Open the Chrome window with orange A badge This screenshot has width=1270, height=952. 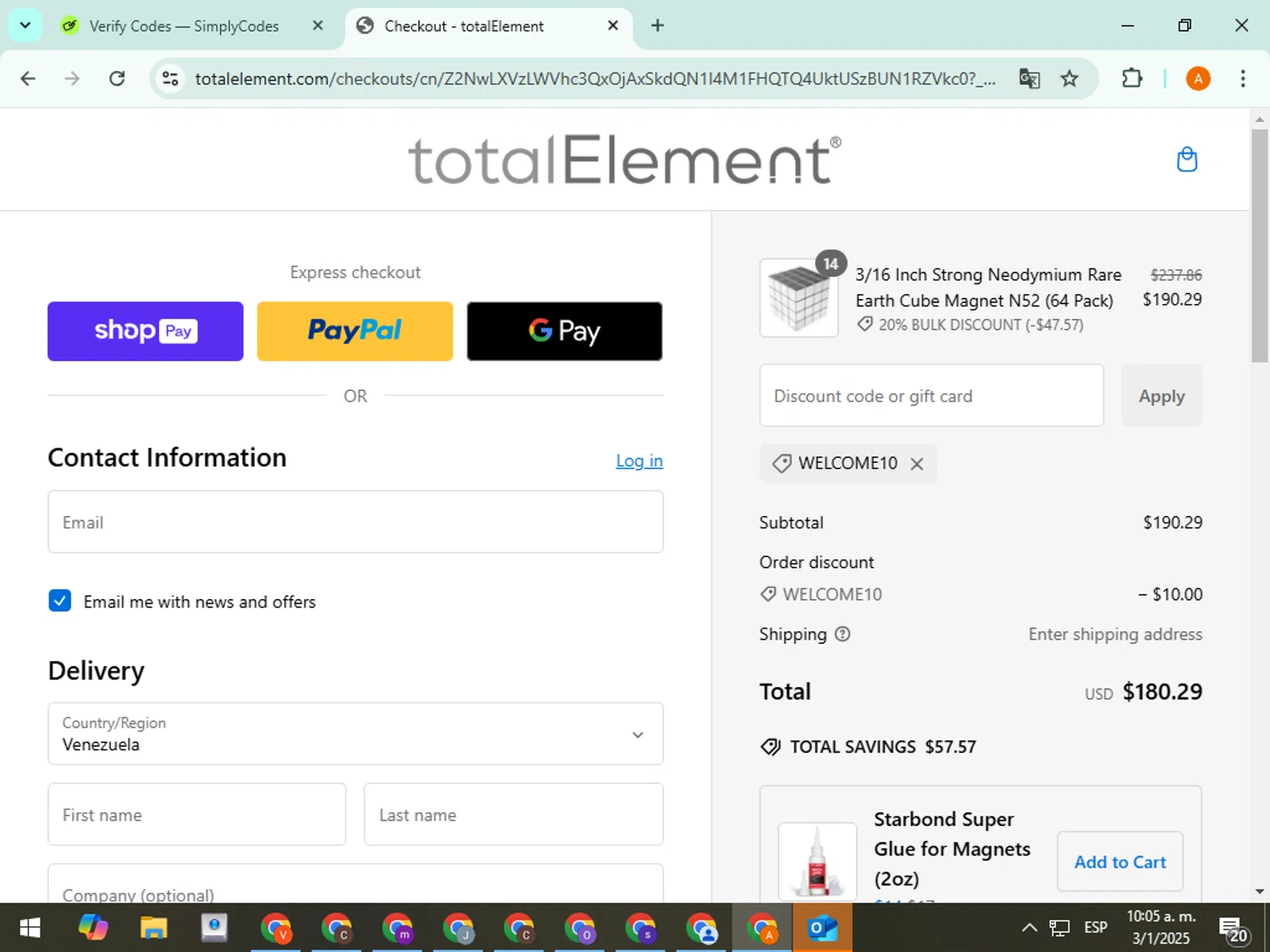(x=762, y=928)
